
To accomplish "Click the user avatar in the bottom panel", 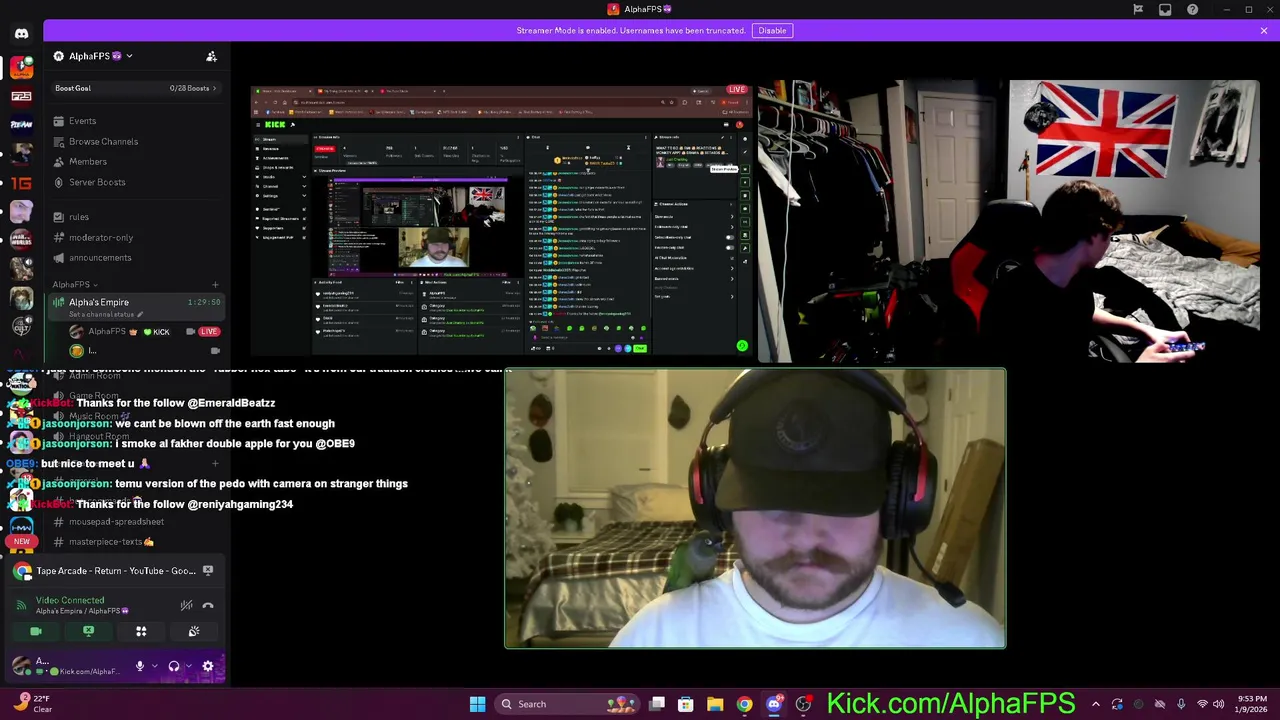I will pyautogui.click(x=21, y=666).
